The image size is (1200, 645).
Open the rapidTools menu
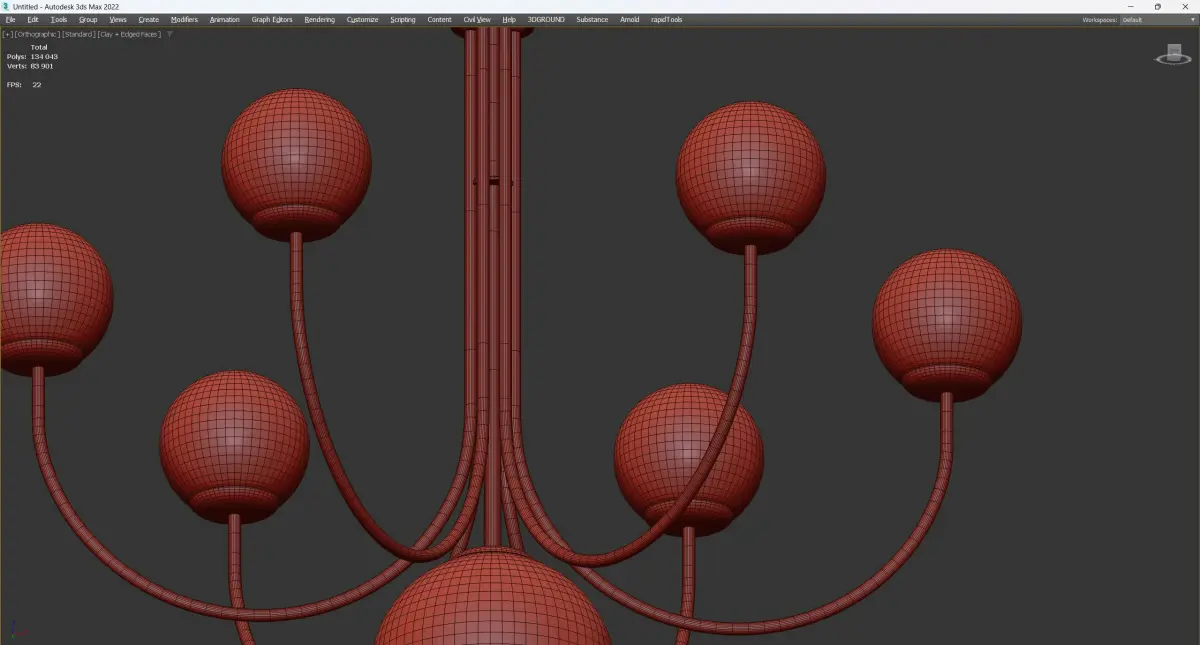coord(666,19)
